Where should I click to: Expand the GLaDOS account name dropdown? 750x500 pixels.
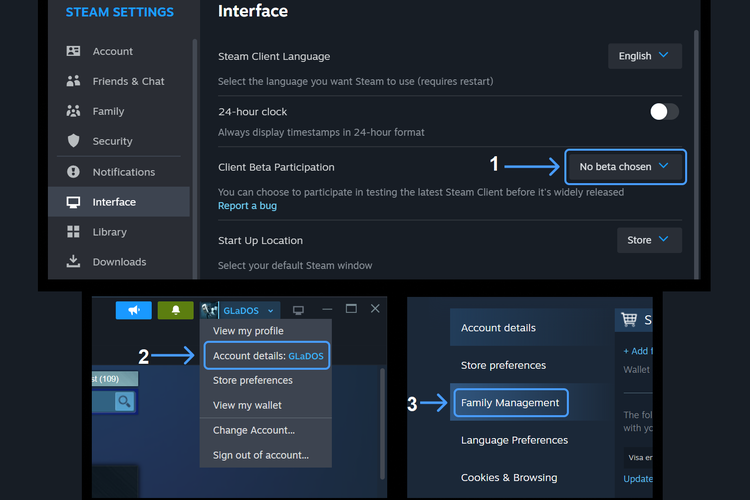click(x=248, y=311)
